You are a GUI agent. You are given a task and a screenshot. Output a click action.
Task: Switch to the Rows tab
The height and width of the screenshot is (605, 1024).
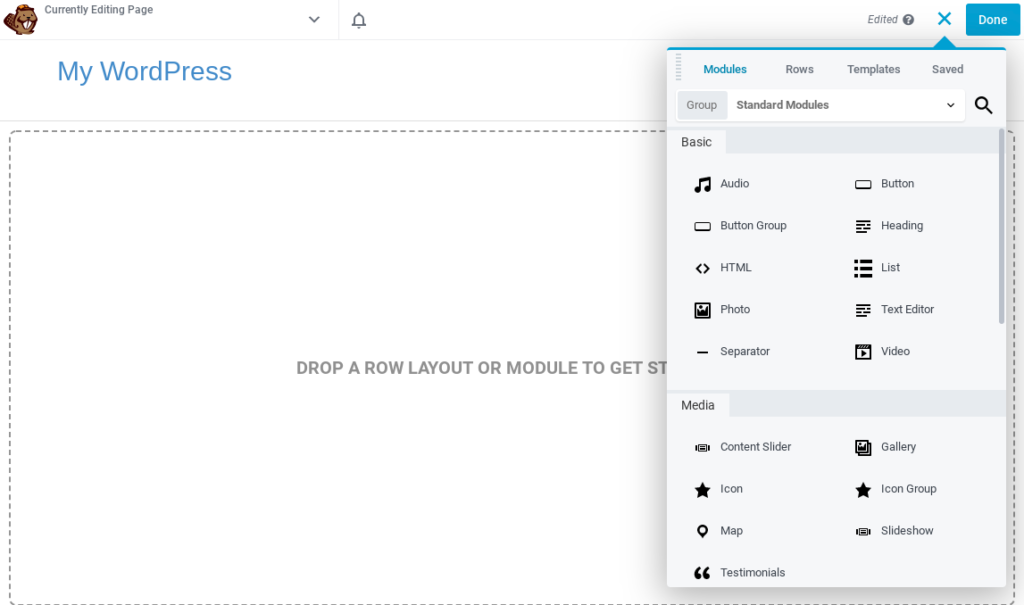799,69
